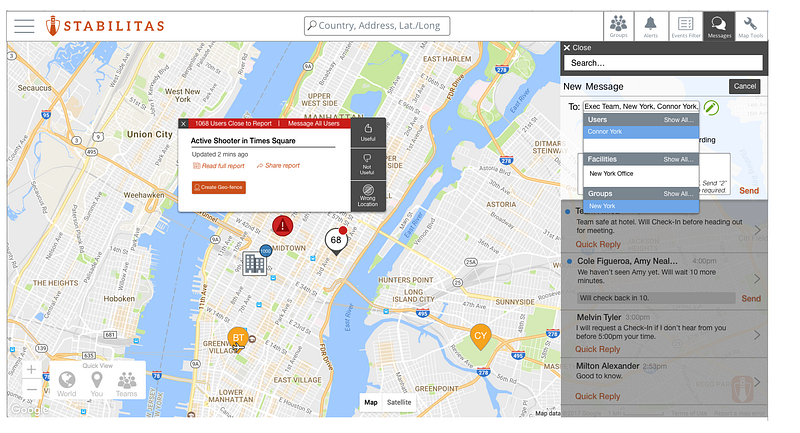Show all Users in dropdown
Screen dimensions: 800x433
(x=678, y=120)
